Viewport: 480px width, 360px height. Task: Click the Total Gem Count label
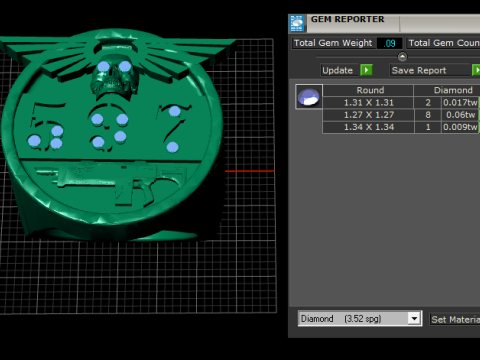pyautogui.click(x=444, y=43)
